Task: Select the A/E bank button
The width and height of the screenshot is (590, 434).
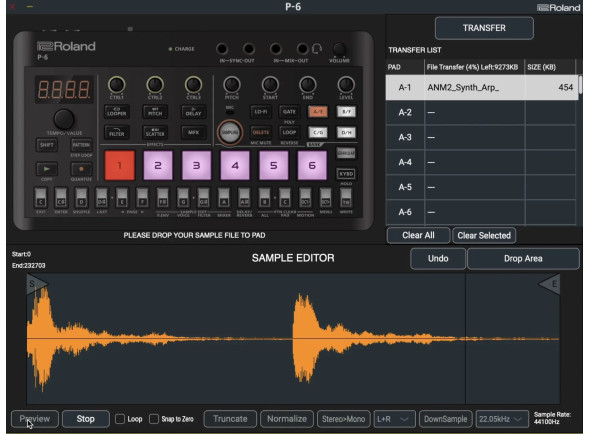Action: pos(318,112)
